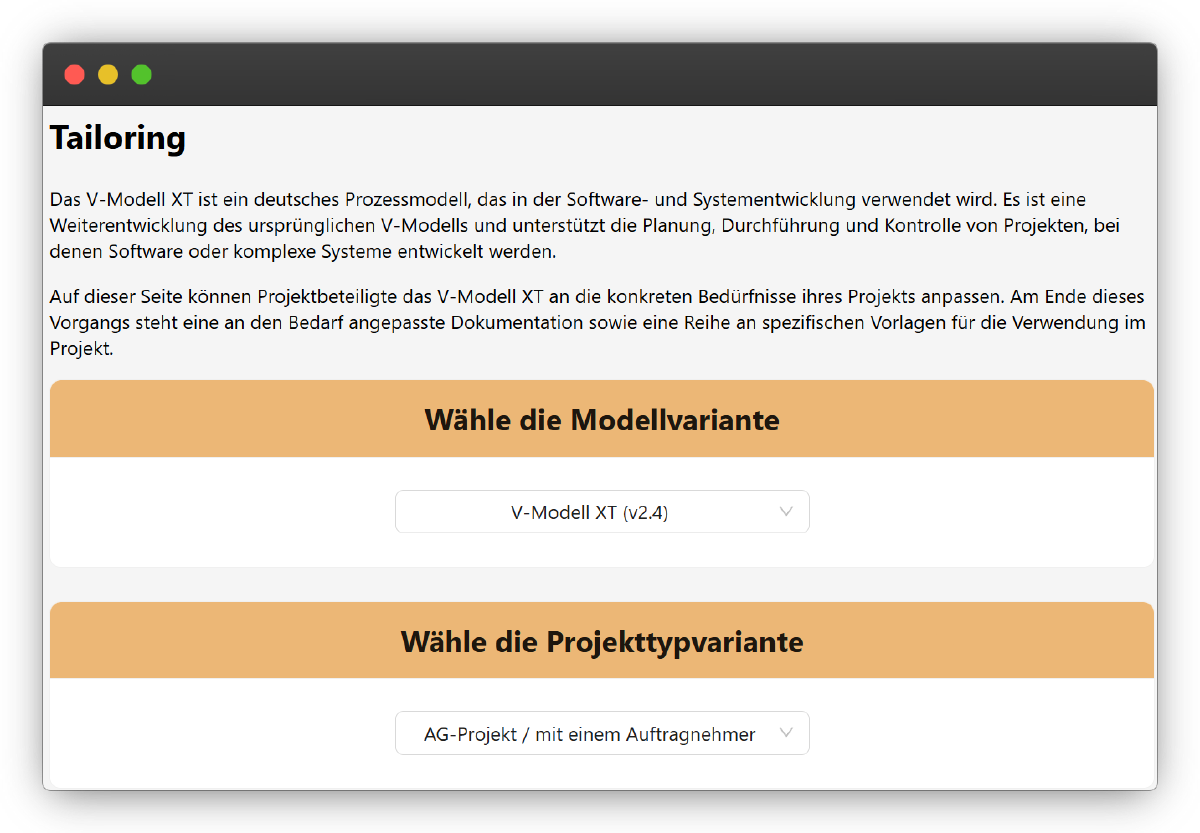
Task: Click the 'Wähle die Modellvariante' header banner
Action: click(602, 419)
